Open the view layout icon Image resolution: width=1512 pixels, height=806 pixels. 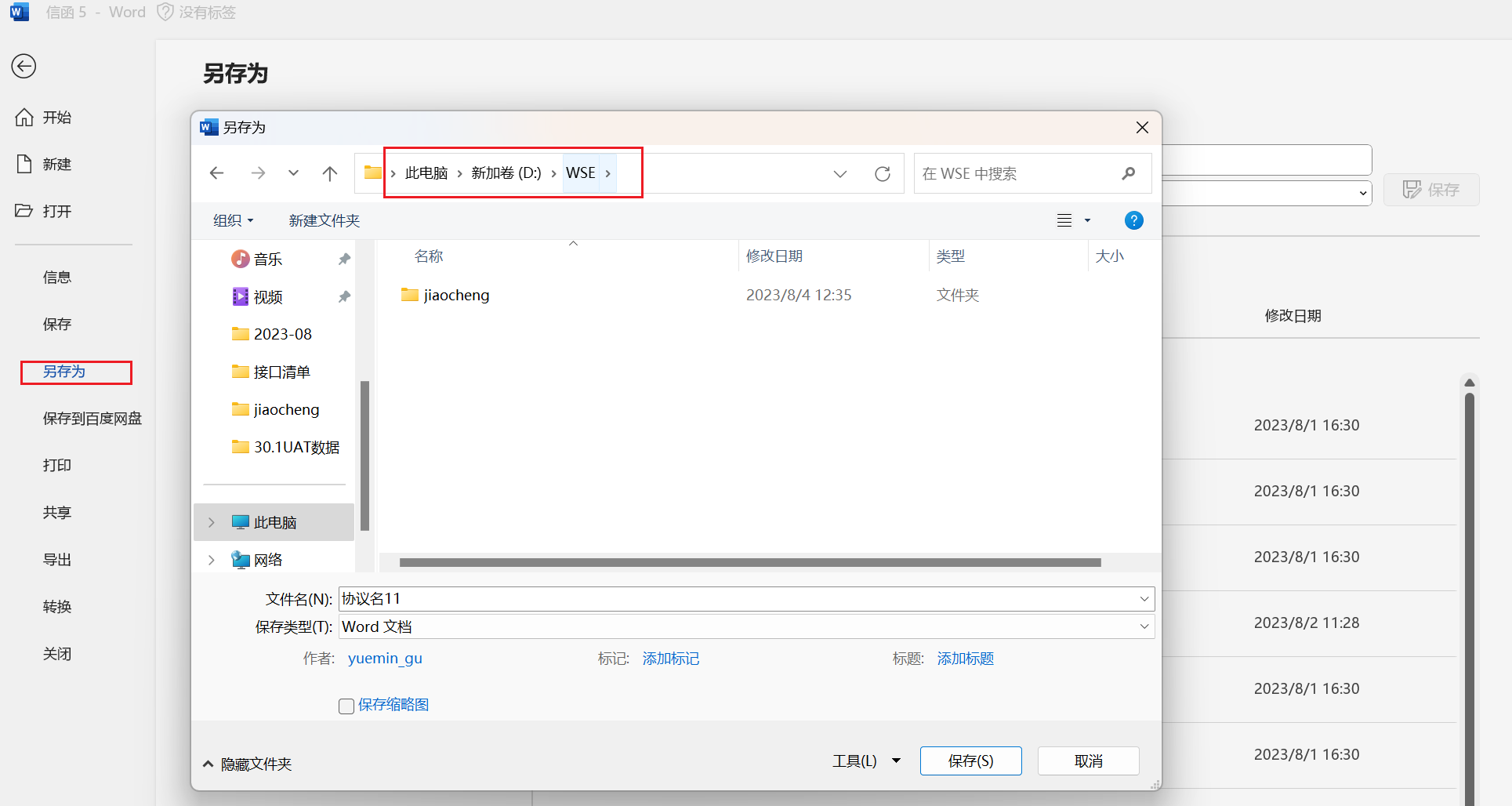(1064, 220)
